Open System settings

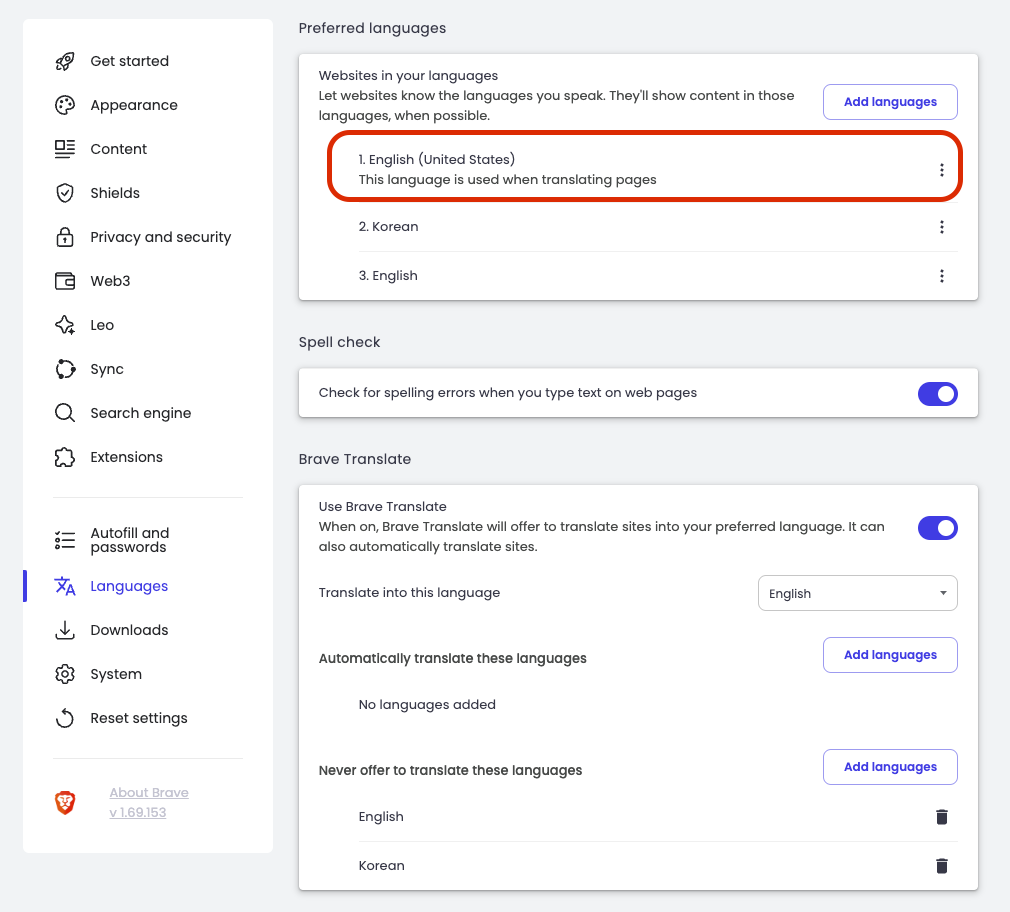coord(116,674)
